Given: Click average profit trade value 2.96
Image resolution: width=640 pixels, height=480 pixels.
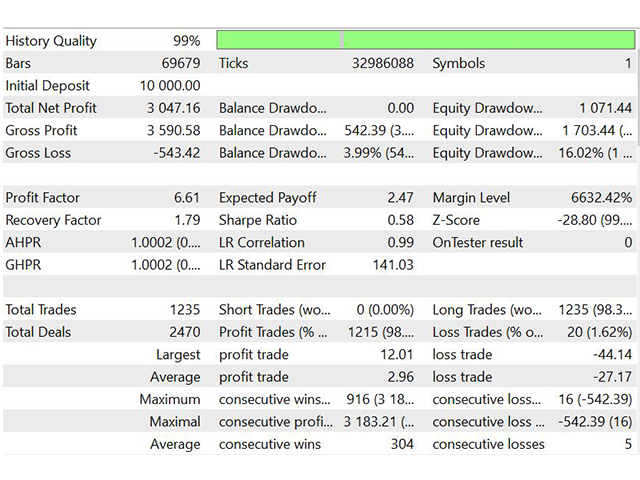Looking at the screenshot, I should (x=400, y=377).
